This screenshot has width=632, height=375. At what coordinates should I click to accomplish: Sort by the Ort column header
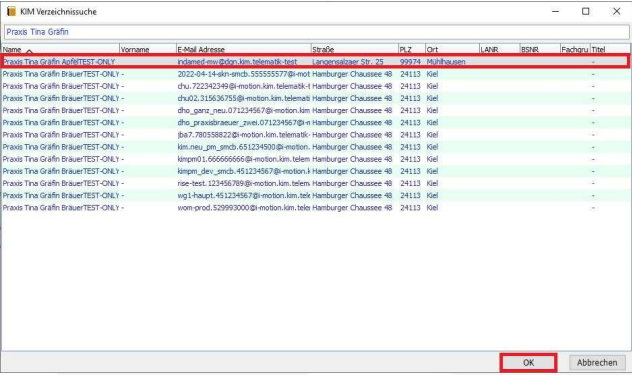coord(452,49)
